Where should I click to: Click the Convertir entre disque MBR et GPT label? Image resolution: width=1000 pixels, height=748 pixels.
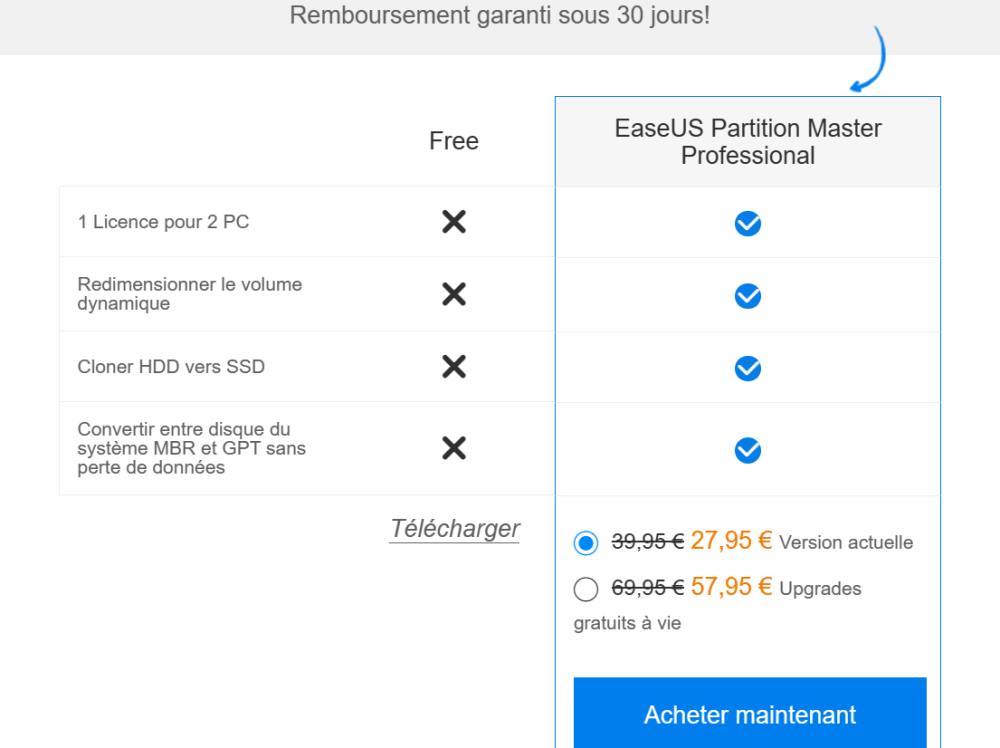click(192, 448)
